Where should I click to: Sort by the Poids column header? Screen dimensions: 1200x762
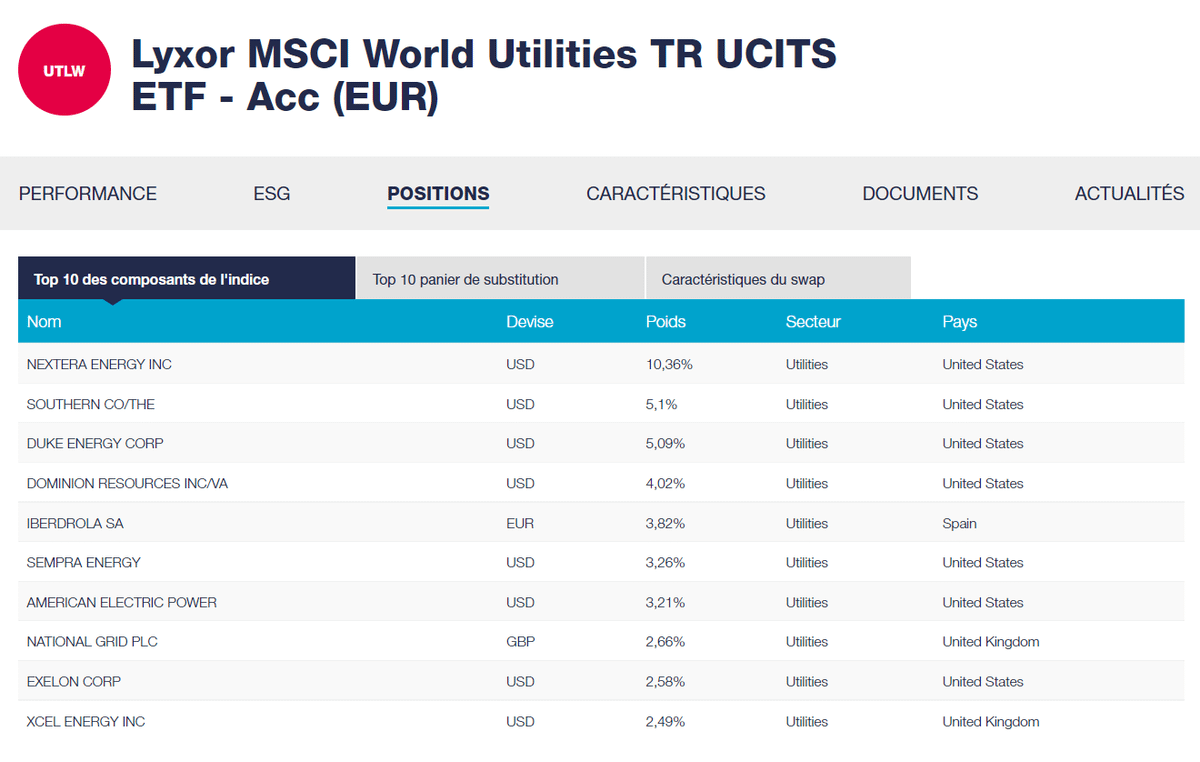[666, 322]
